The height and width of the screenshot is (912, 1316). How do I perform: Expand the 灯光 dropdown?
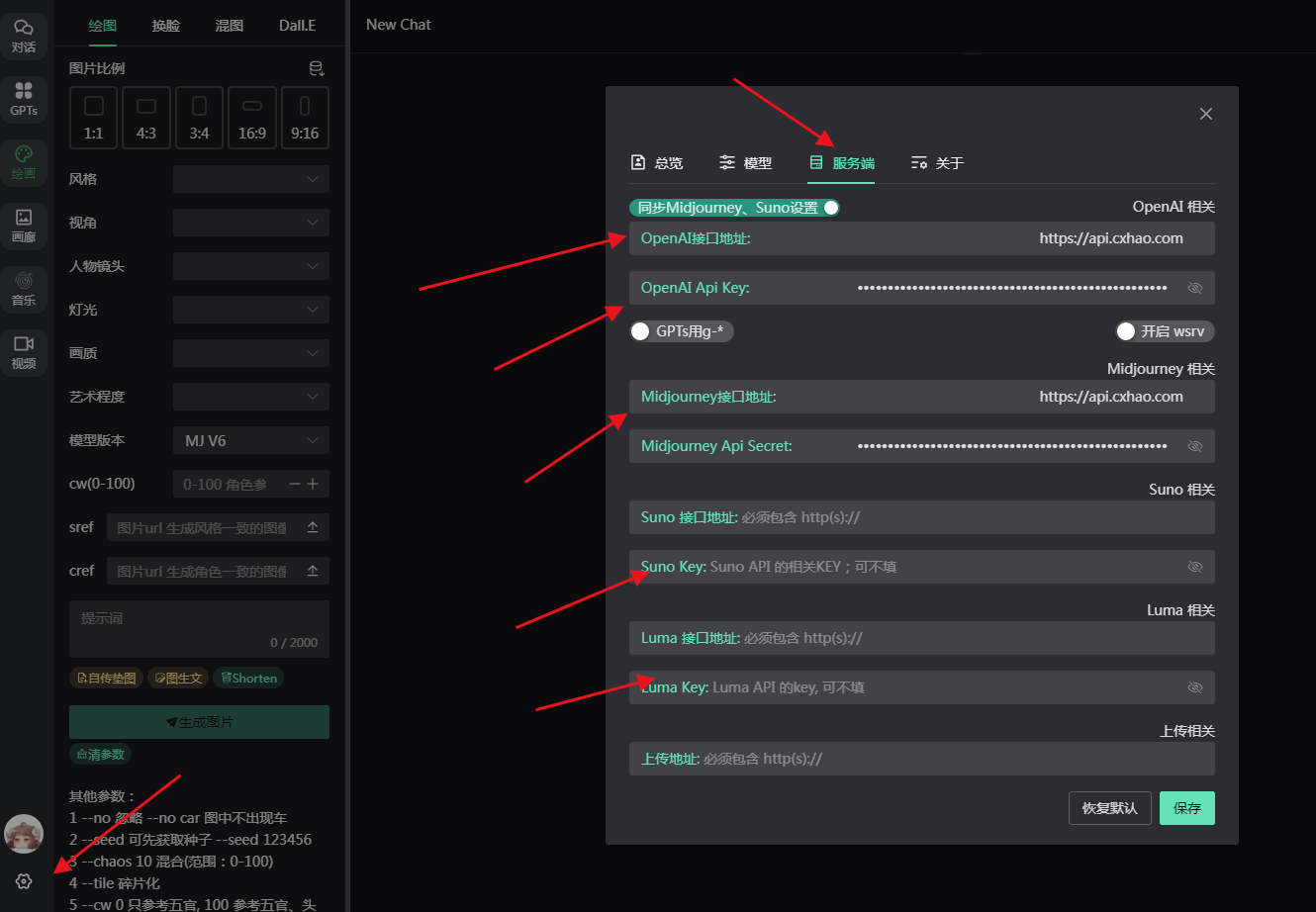tap(251, 310)
